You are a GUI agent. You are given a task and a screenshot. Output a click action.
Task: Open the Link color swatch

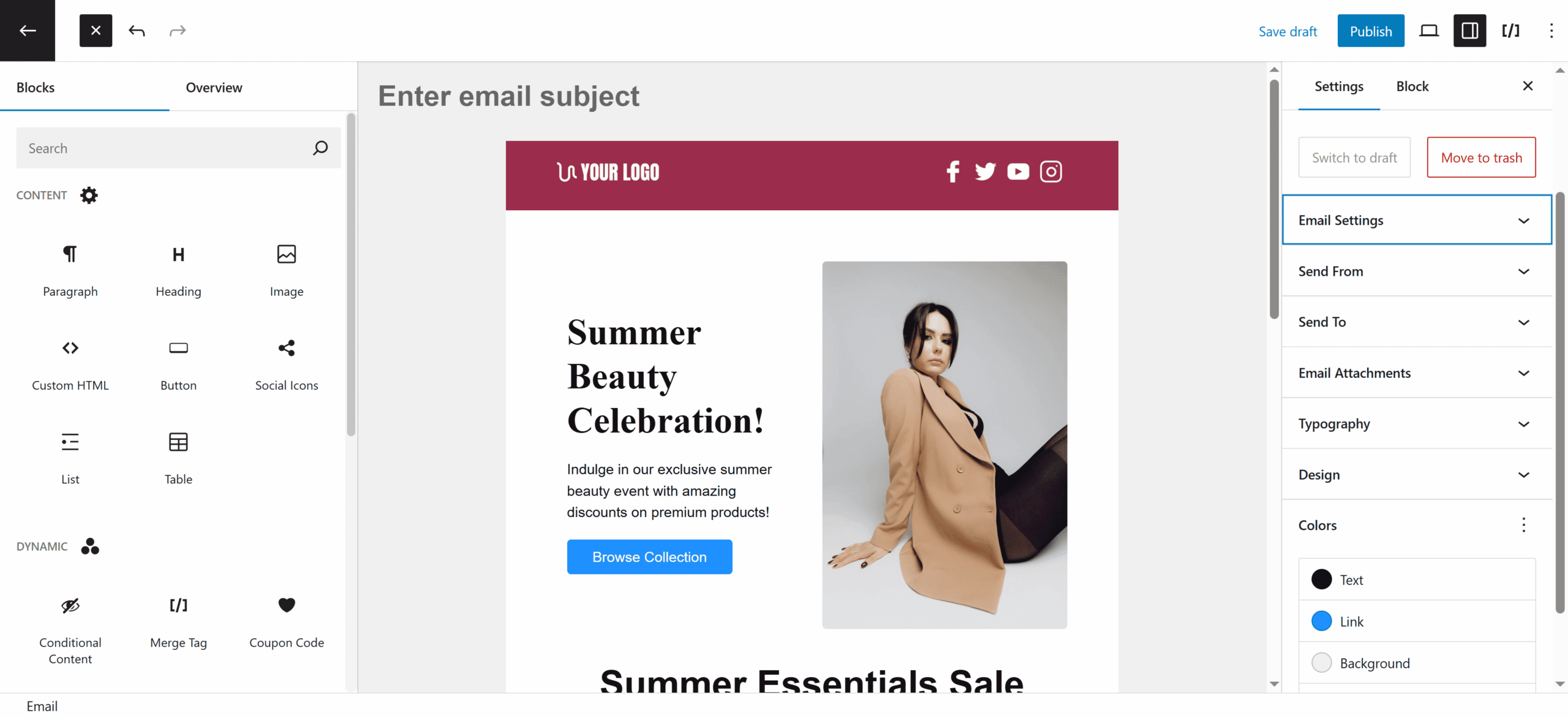[1322, 621]
